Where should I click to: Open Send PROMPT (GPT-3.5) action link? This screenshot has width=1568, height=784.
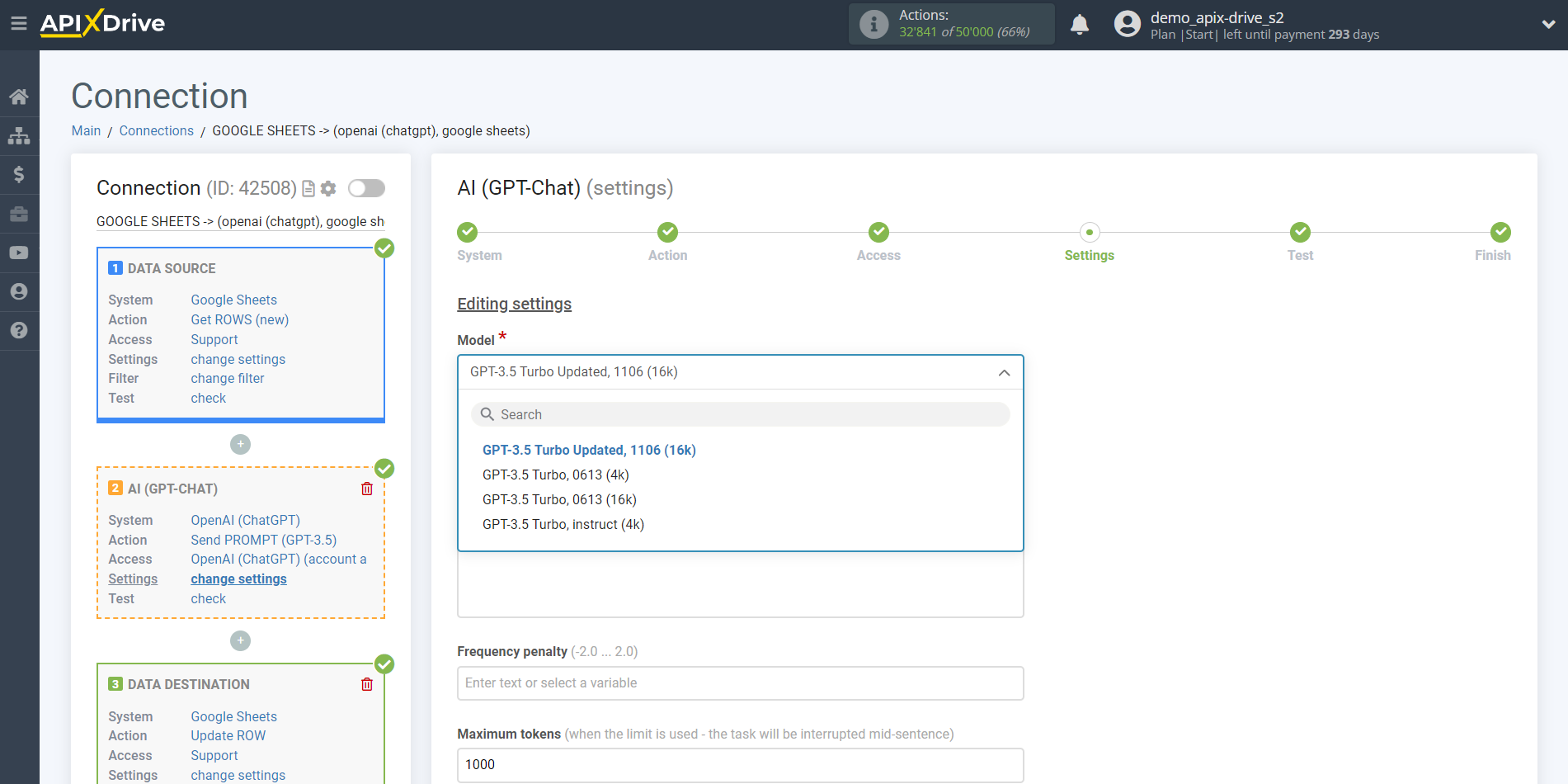[x=263, y=541]
